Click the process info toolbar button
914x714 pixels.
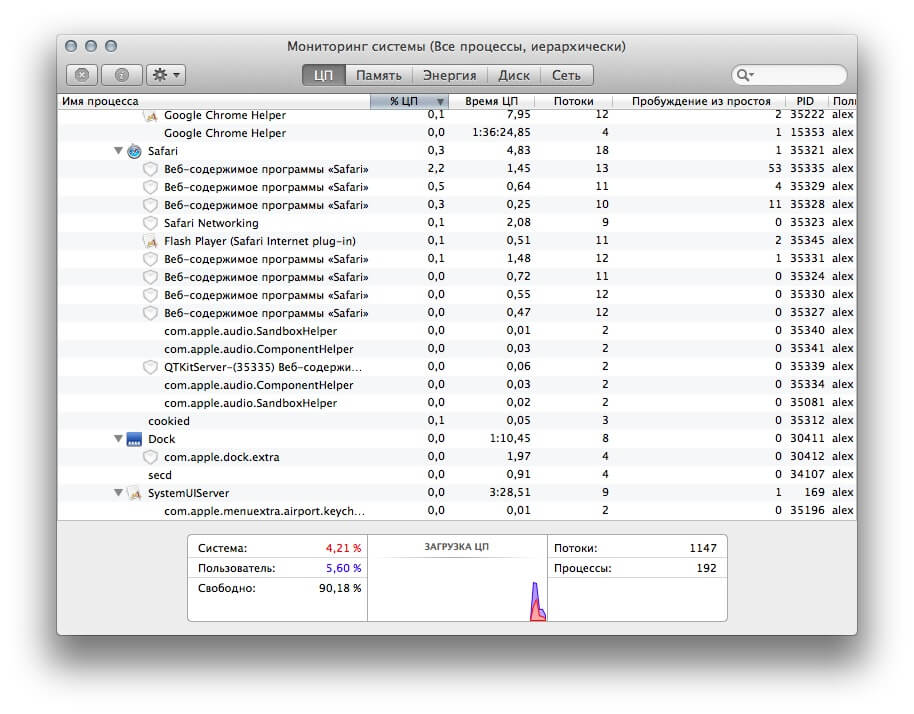point(122,75)
